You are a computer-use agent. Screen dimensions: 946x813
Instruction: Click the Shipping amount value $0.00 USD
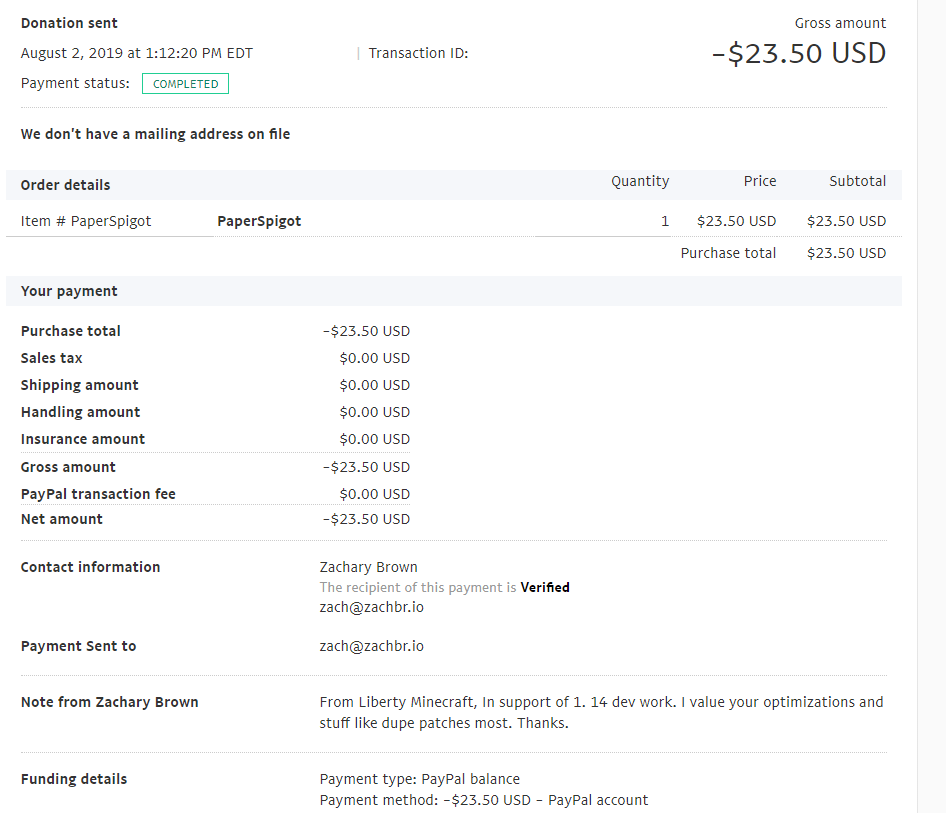[x=374, y=385]
